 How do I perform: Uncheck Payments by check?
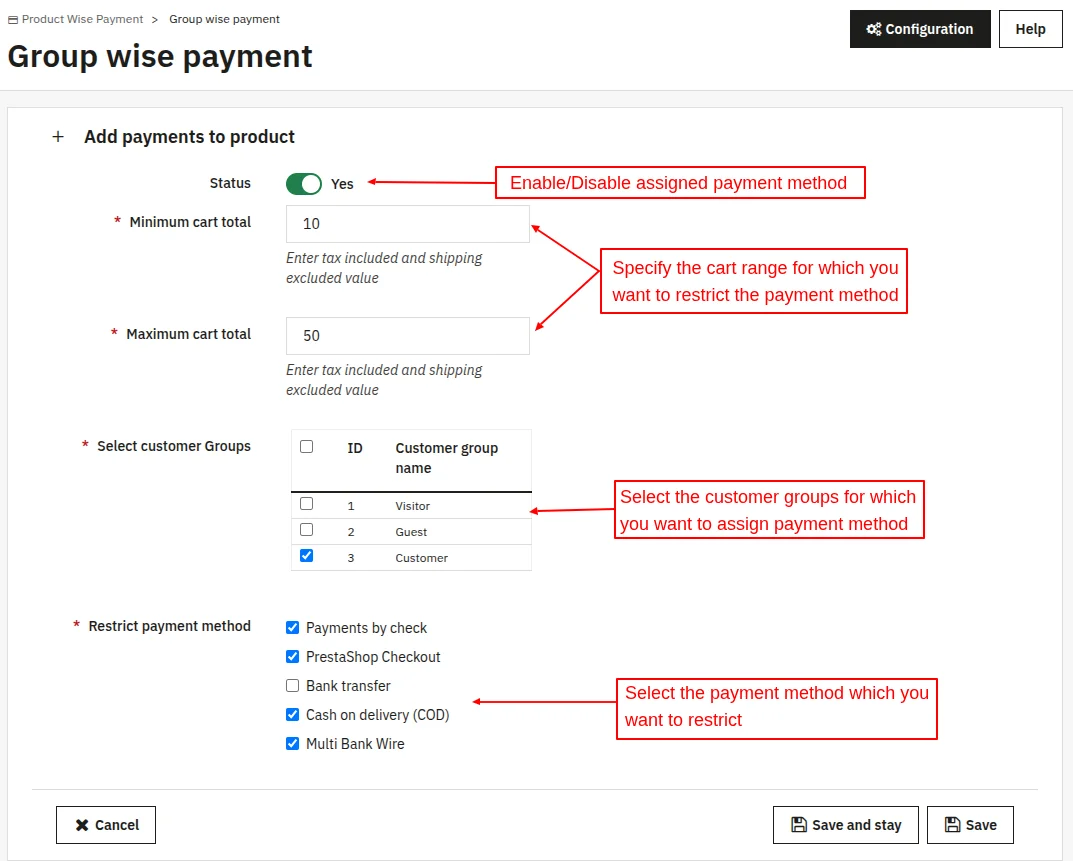coord(292,628)
